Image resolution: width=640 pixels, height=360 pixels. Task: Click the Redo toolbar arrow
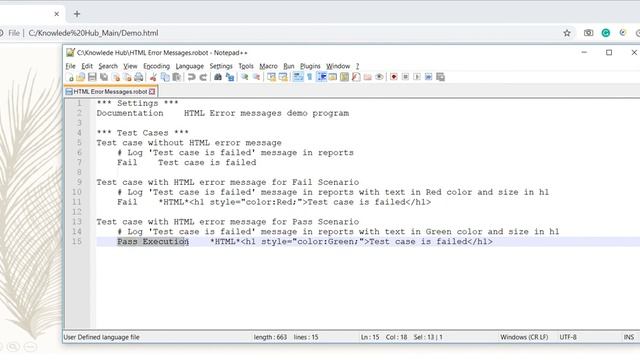[203, 77]
